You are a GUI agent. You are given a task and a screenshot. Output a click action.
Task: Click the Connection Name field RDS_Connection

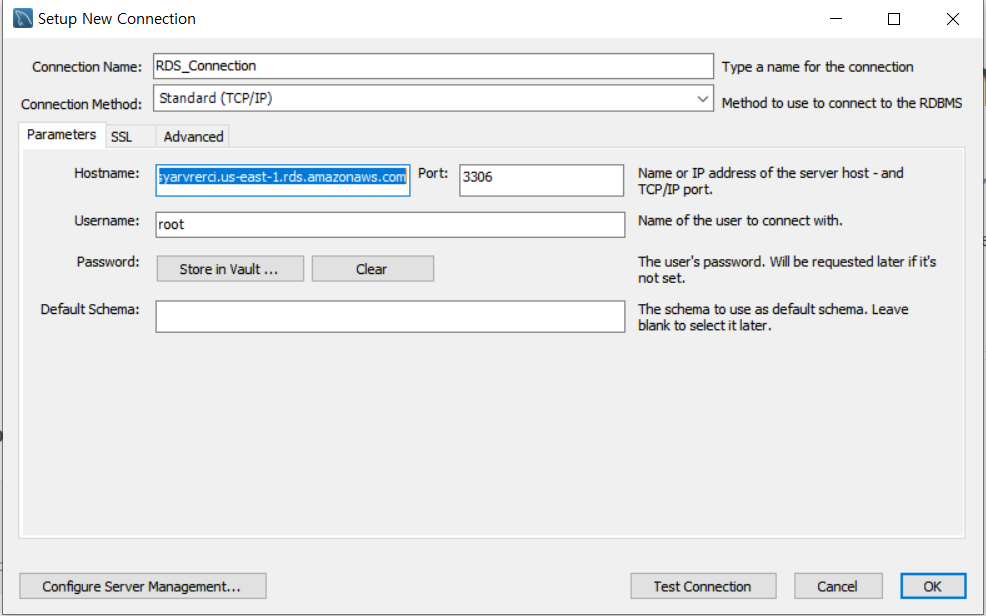click(x=433, y=66)
